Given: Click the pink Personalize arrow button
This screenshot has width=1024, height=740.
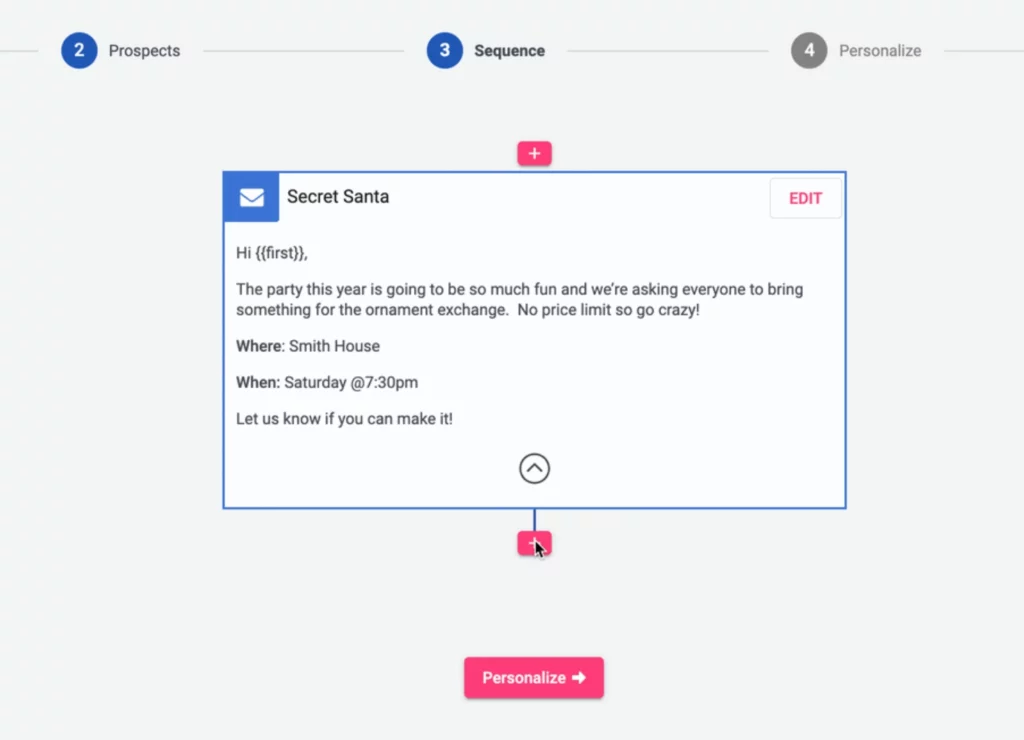Looking at the screenshot, I should (x=534, y=678).
